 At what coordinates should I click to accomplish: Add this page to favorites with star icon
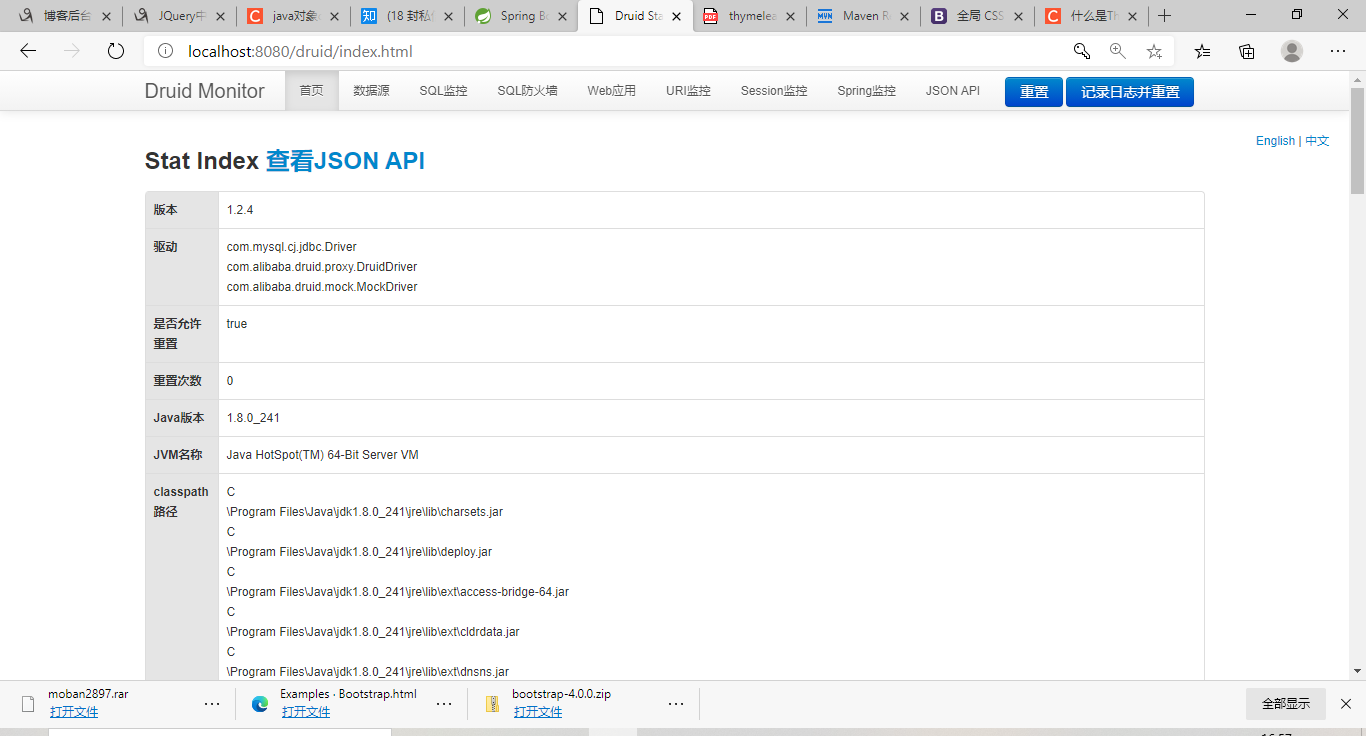coord(1154,51)
